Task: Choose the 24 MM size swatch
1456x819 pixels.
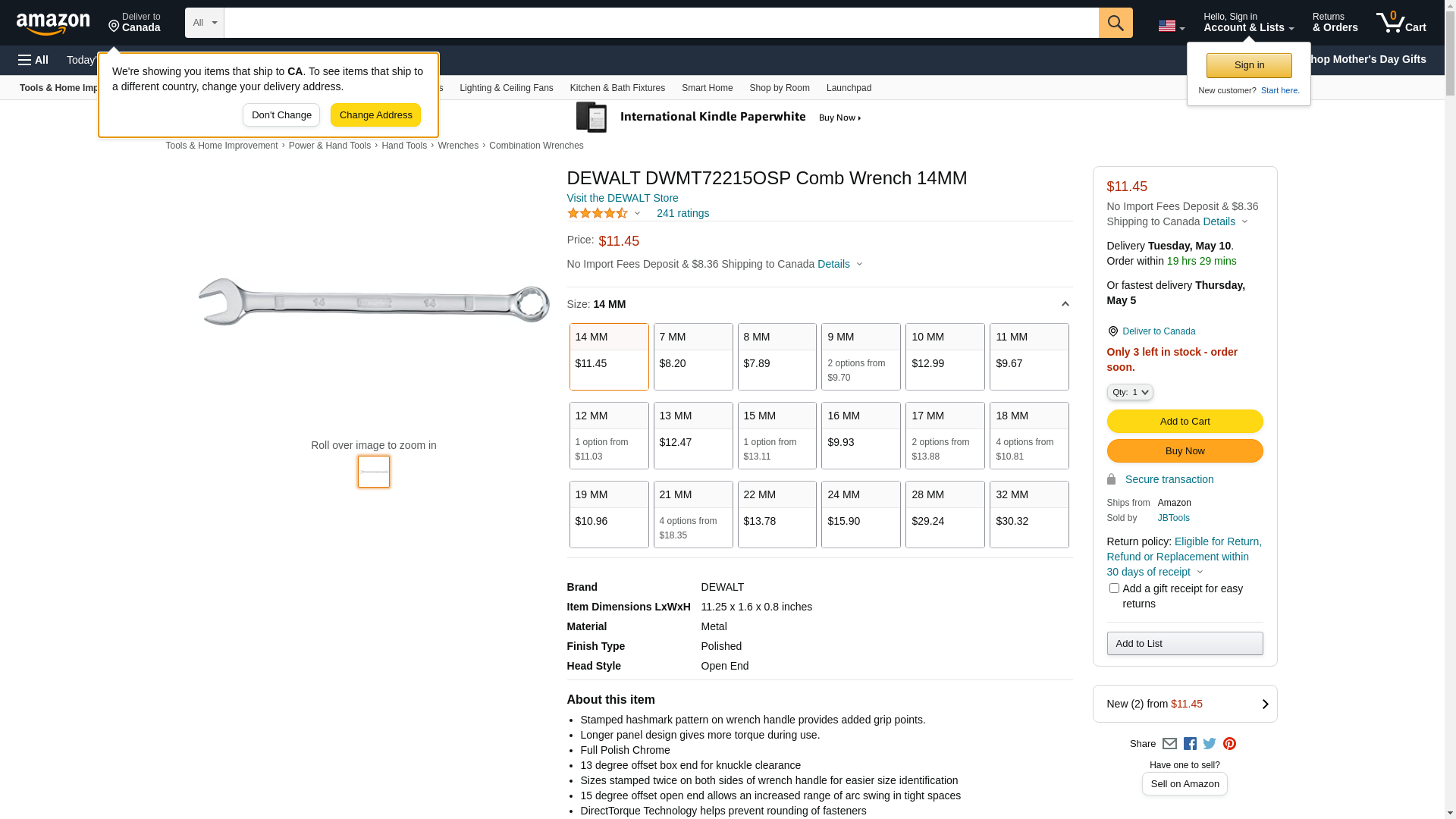Action: (861, 514)
